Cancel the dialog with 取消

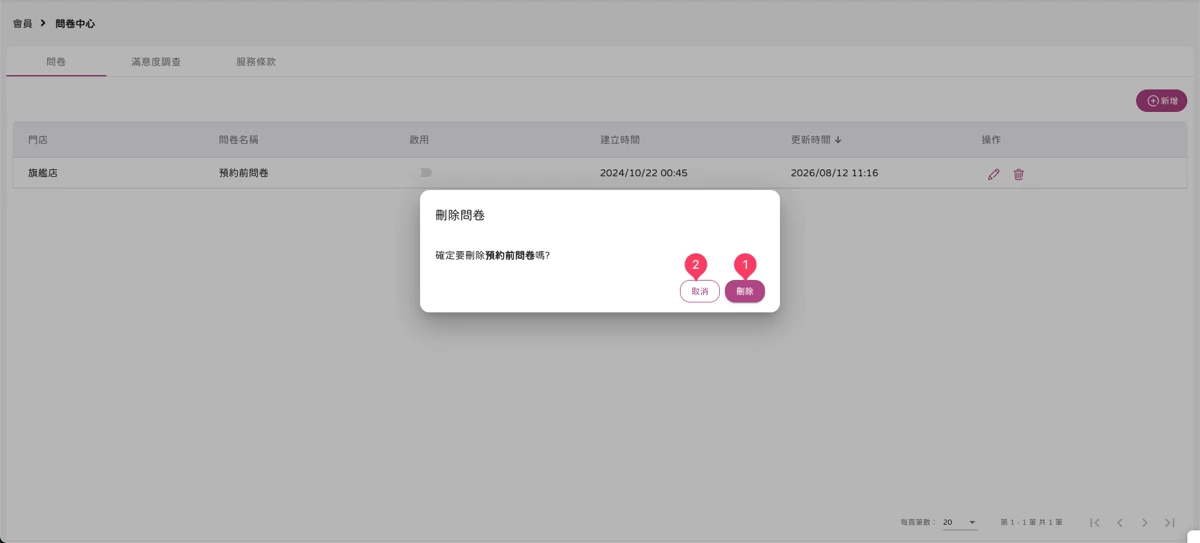(x=700, y=291)
